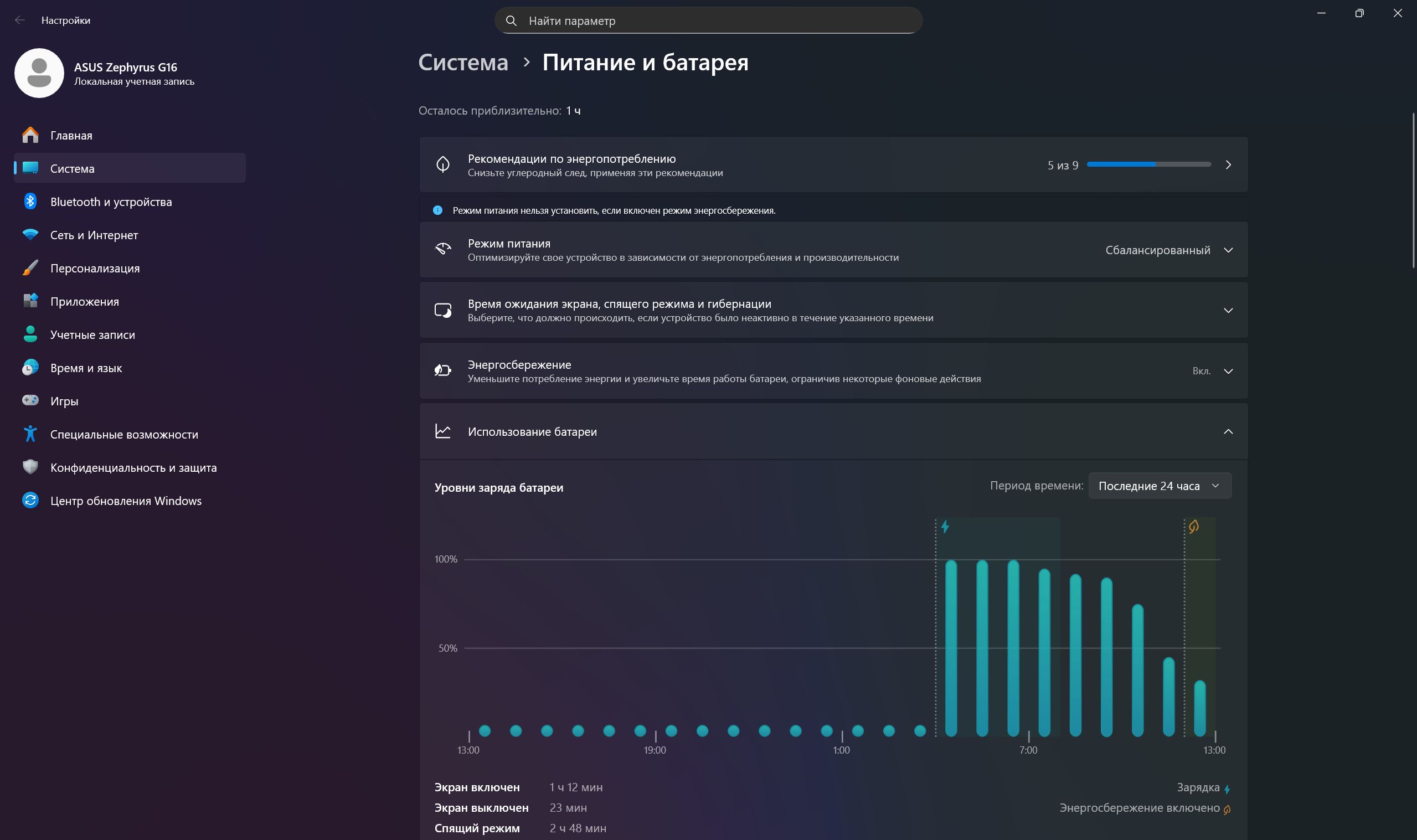Screen dimensions: 1417x840
Task: Open the Power mode dropdown 'Сбалансированный'
Action: point(1168,250)
